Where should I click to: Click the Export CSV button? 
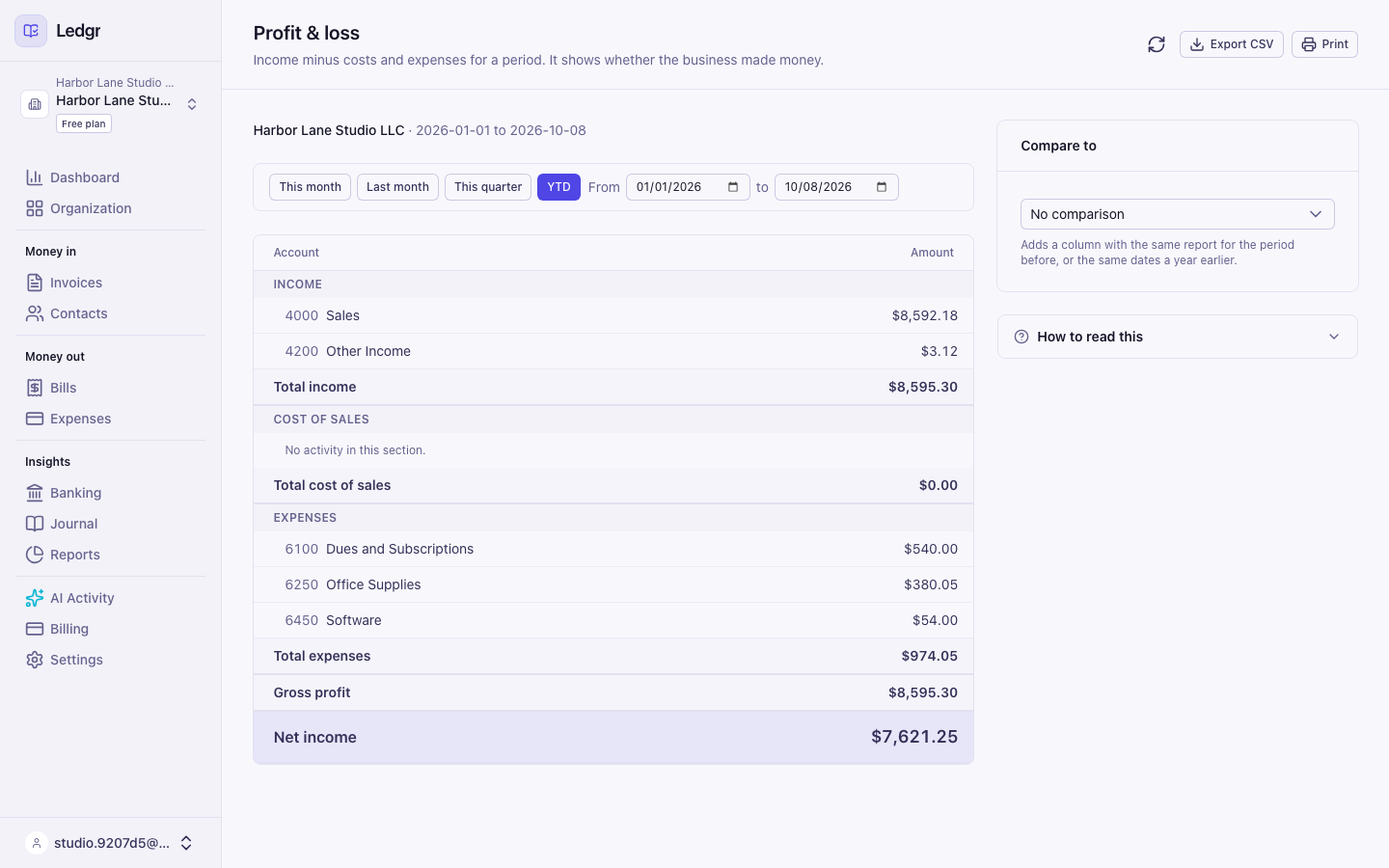point(1231,44)
